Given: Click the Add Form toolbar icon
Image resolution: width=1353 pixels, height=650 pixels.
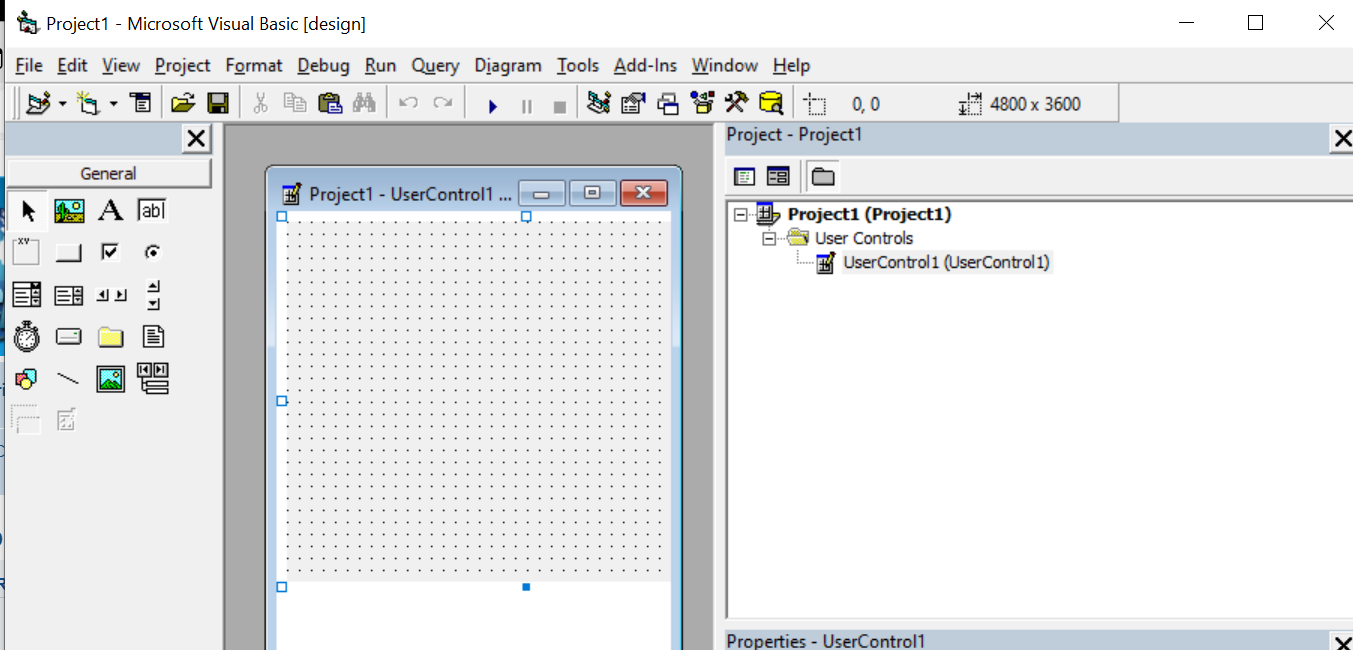Looking at the screenshot, I should 88,103.
